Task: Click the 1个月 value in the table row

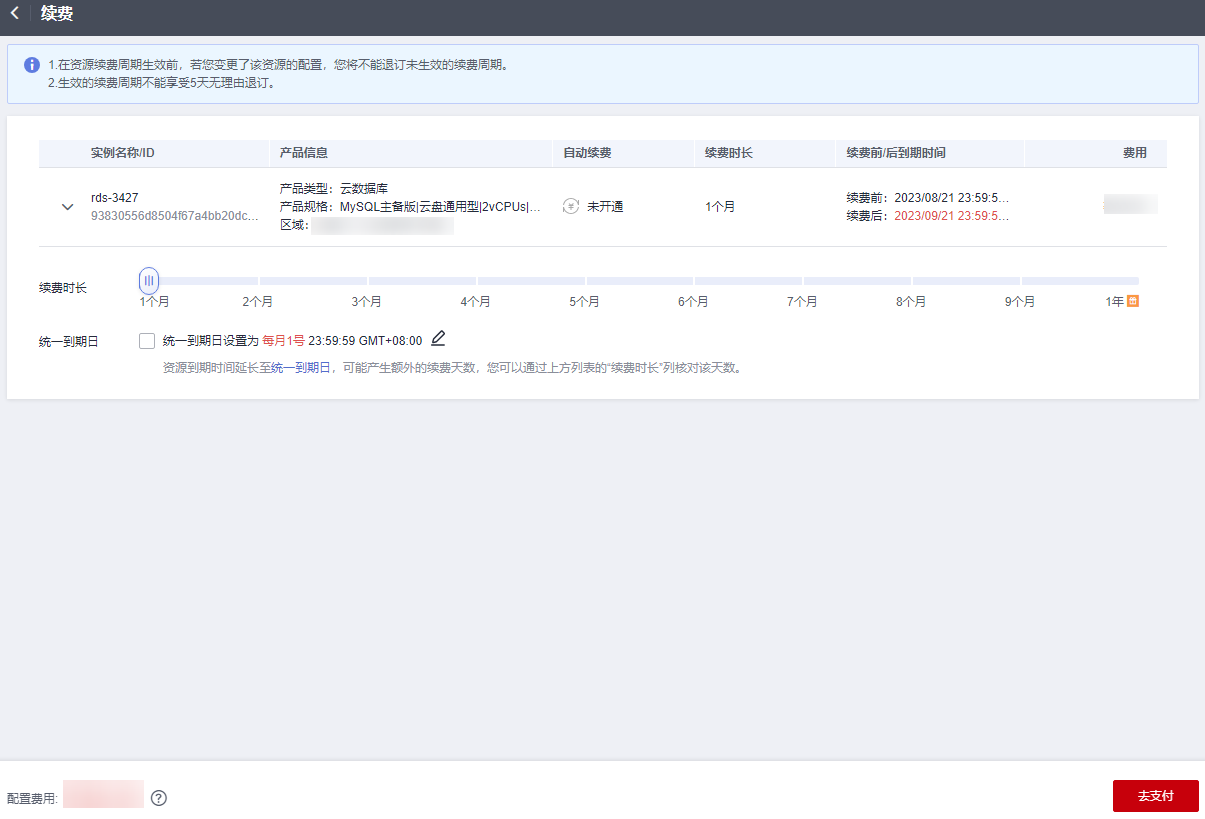Action: (720, 207)
